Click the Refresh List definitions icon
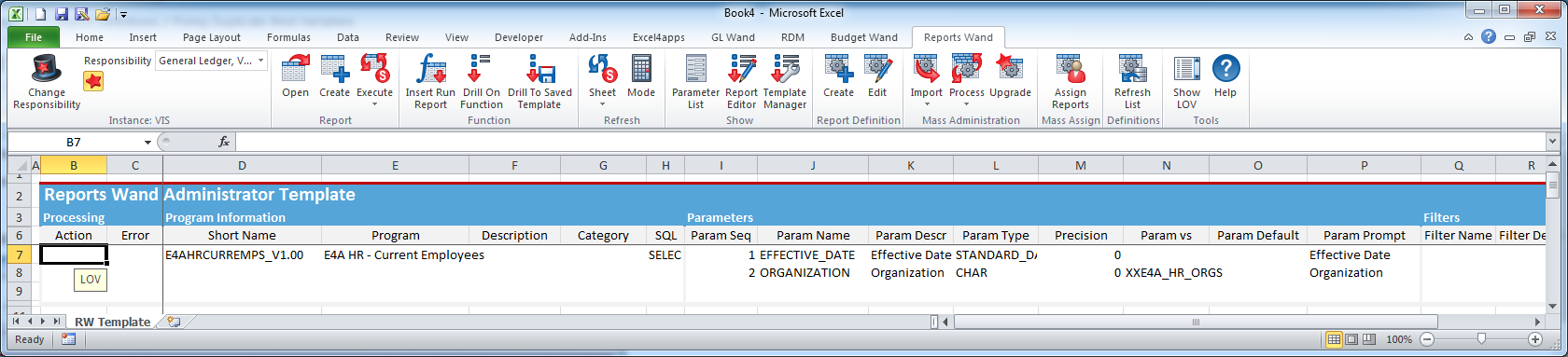 pos(1132,69)
